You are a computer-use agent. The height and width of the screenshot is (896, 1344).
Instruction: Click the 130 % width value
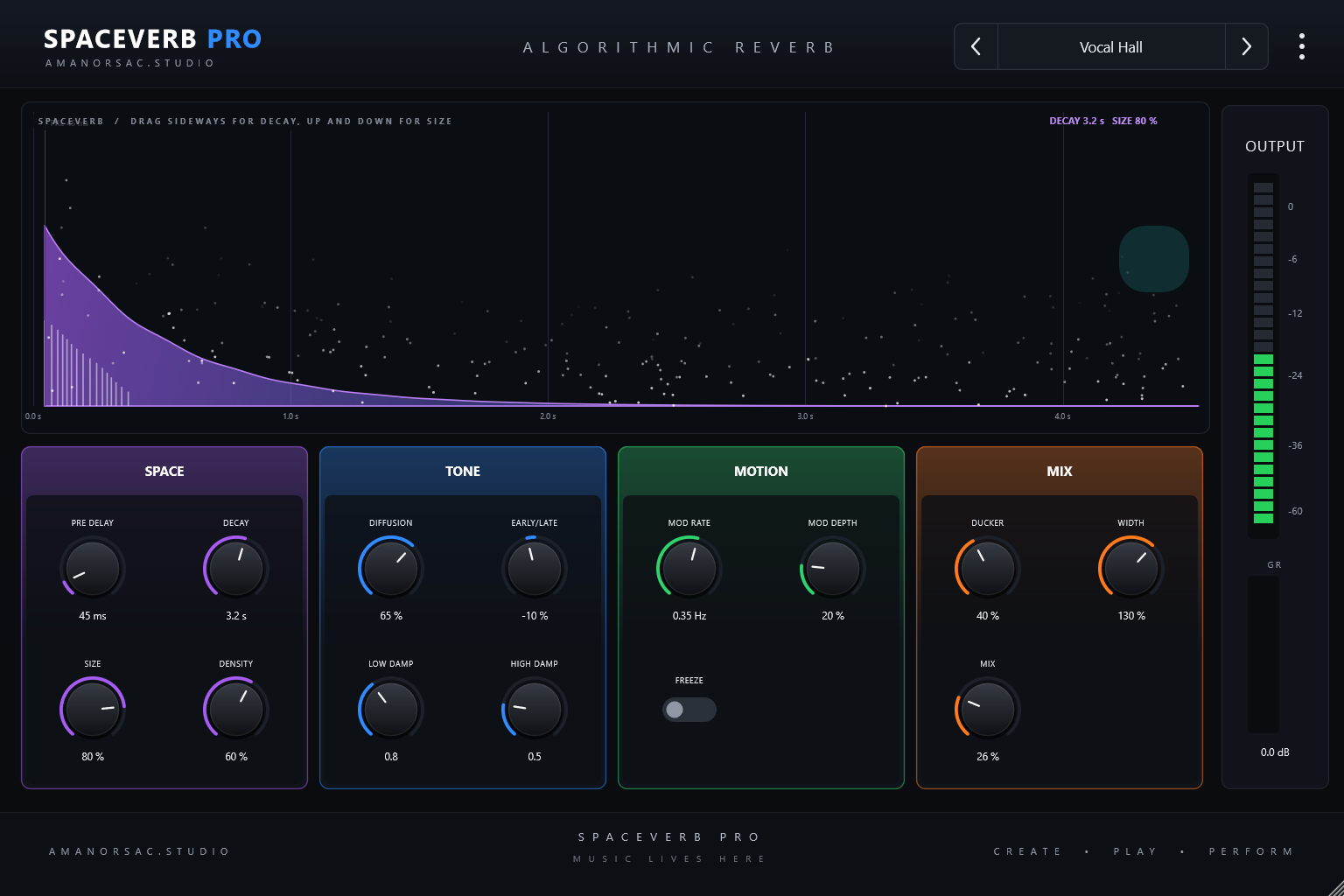[x=1131, y=616]
